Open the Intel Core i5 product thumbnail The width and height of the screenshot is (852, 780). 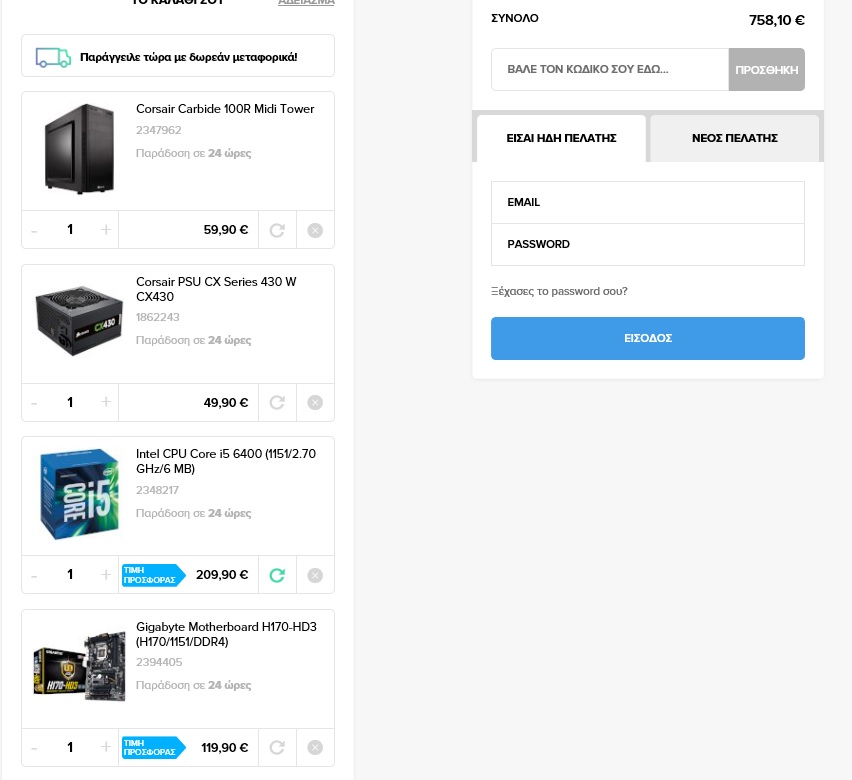coord(79,494)
